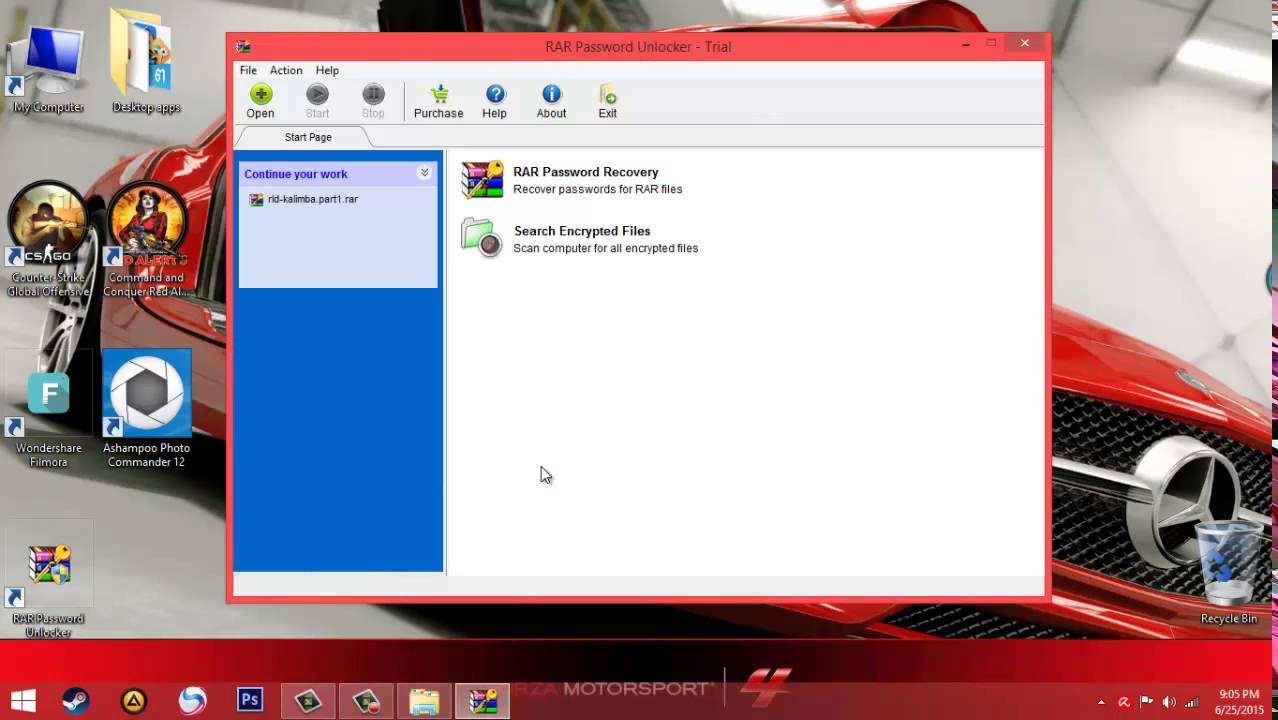Click the rar file icon beside rld-kalimba.part1.rar
This screenshot has width=1278, height=720.
pos(256,199)
